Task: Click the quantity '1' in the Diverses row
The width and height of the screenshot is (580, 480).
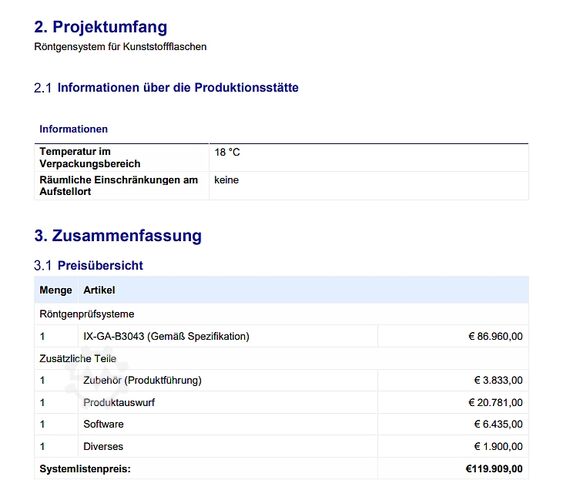Action: click(x=42, y=447)
